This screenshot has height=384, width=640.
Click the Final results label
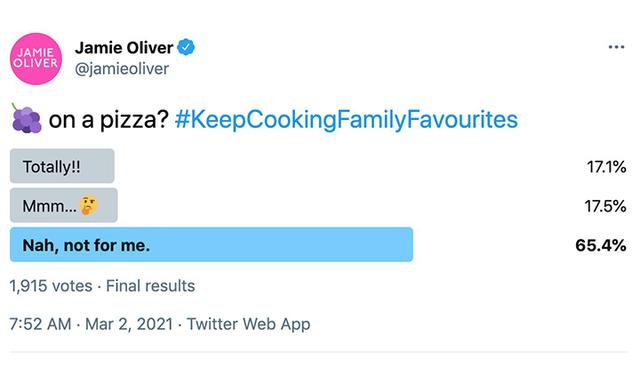click(150, 286)
